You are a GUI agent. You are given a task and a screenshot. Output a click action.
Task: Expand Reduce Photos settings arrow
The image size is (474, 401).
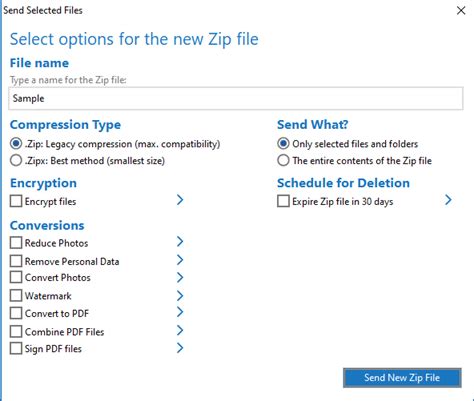(x=180, y=242)
